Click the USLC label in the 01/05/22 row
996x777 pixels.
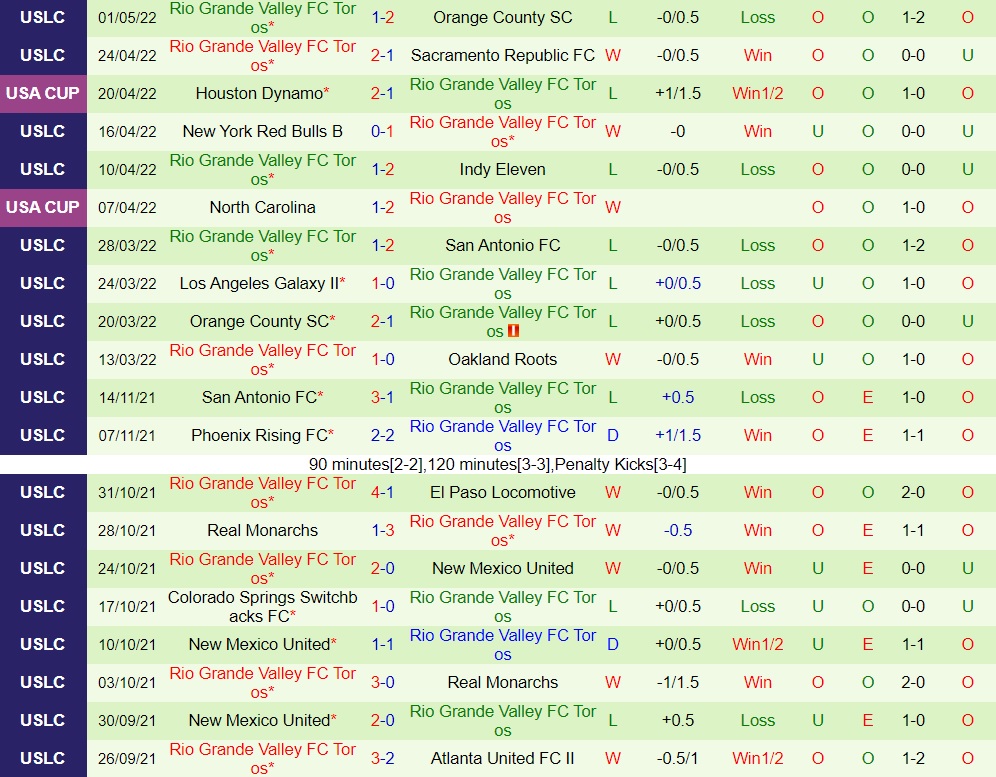43,17
